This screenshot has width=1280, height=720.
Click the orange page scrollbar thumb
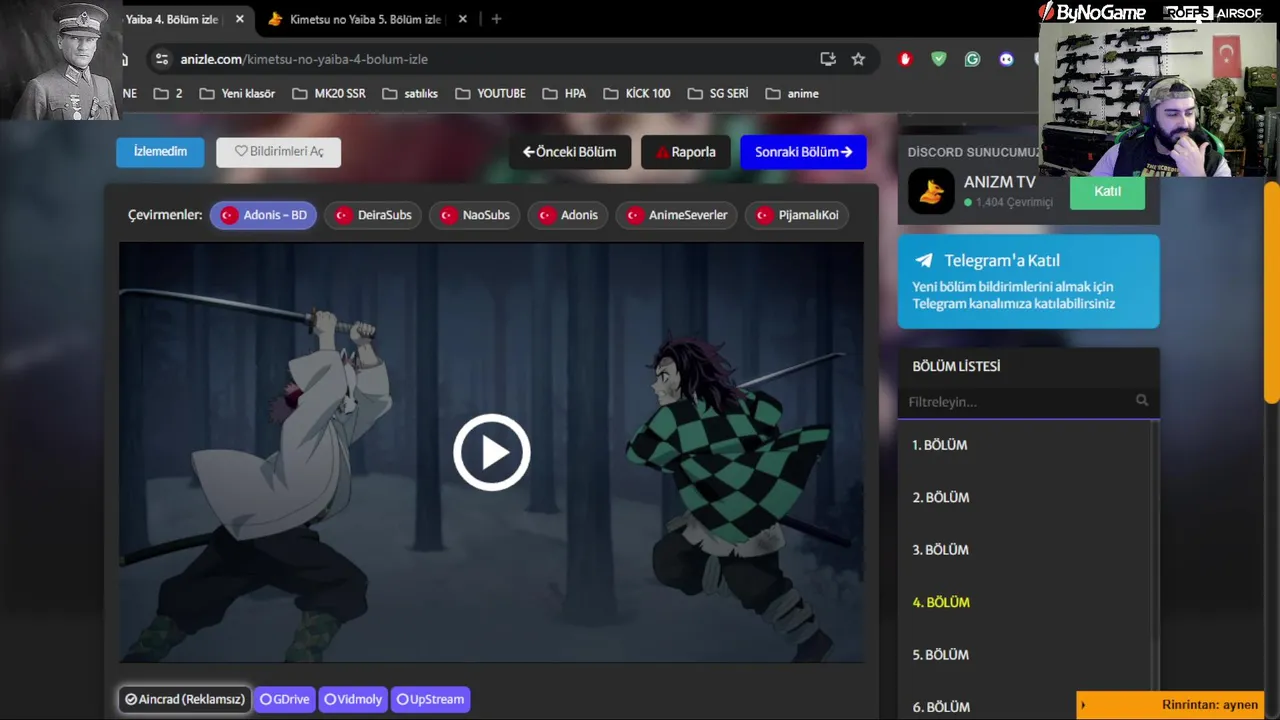[1271, 293]
